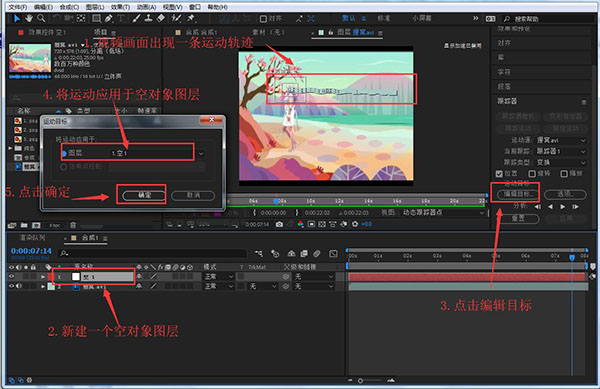The height and width of the screenshot is (389, 600).
Task: Toggle the 缩放 scale checkbox in tracker
Action: pyautogui.click(x=564, y=174)
